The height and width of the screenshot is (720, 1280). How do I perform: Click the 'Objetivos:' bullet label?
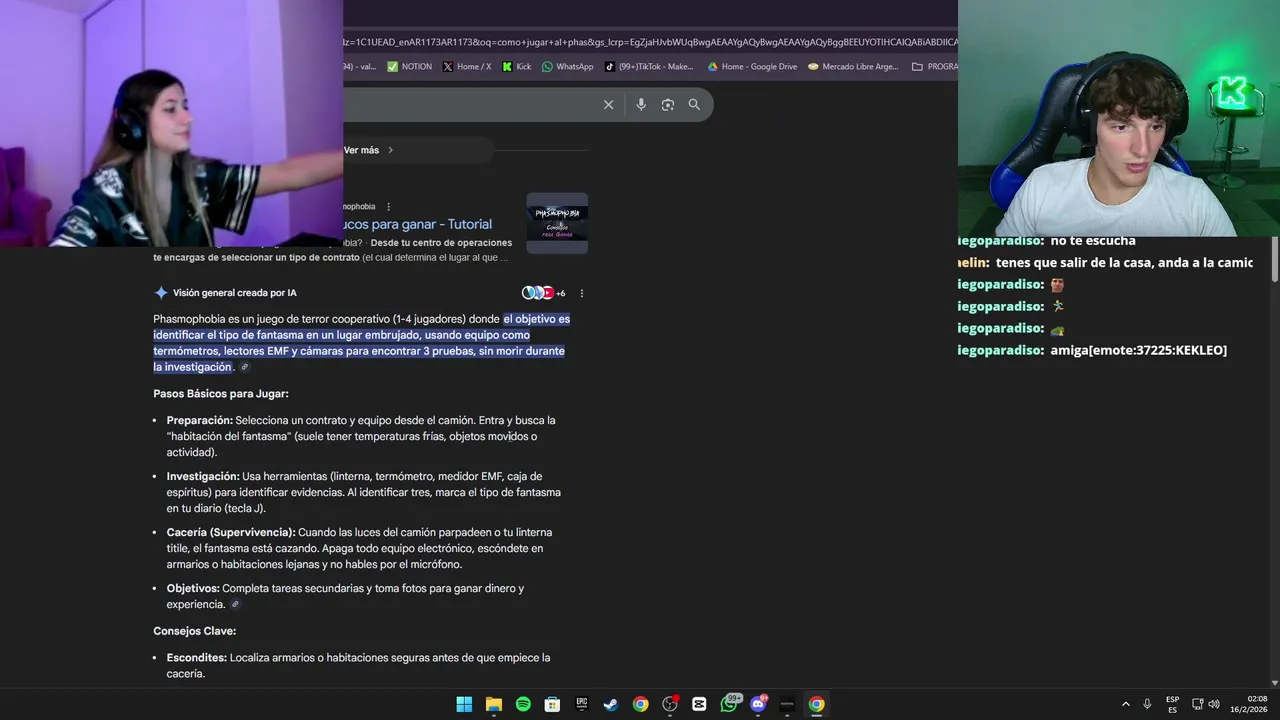193,588
